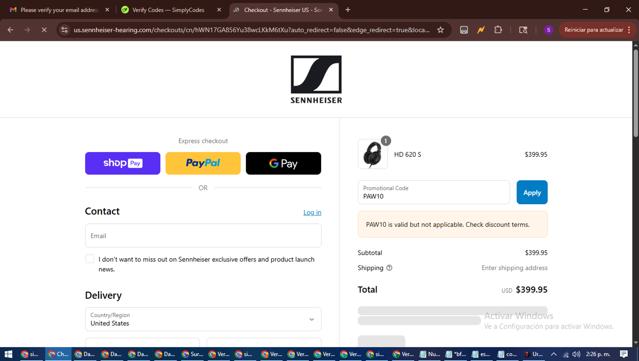
Task: Close the Gmail verify email tab
Action: pyautogui.click(x=107, y=10)
